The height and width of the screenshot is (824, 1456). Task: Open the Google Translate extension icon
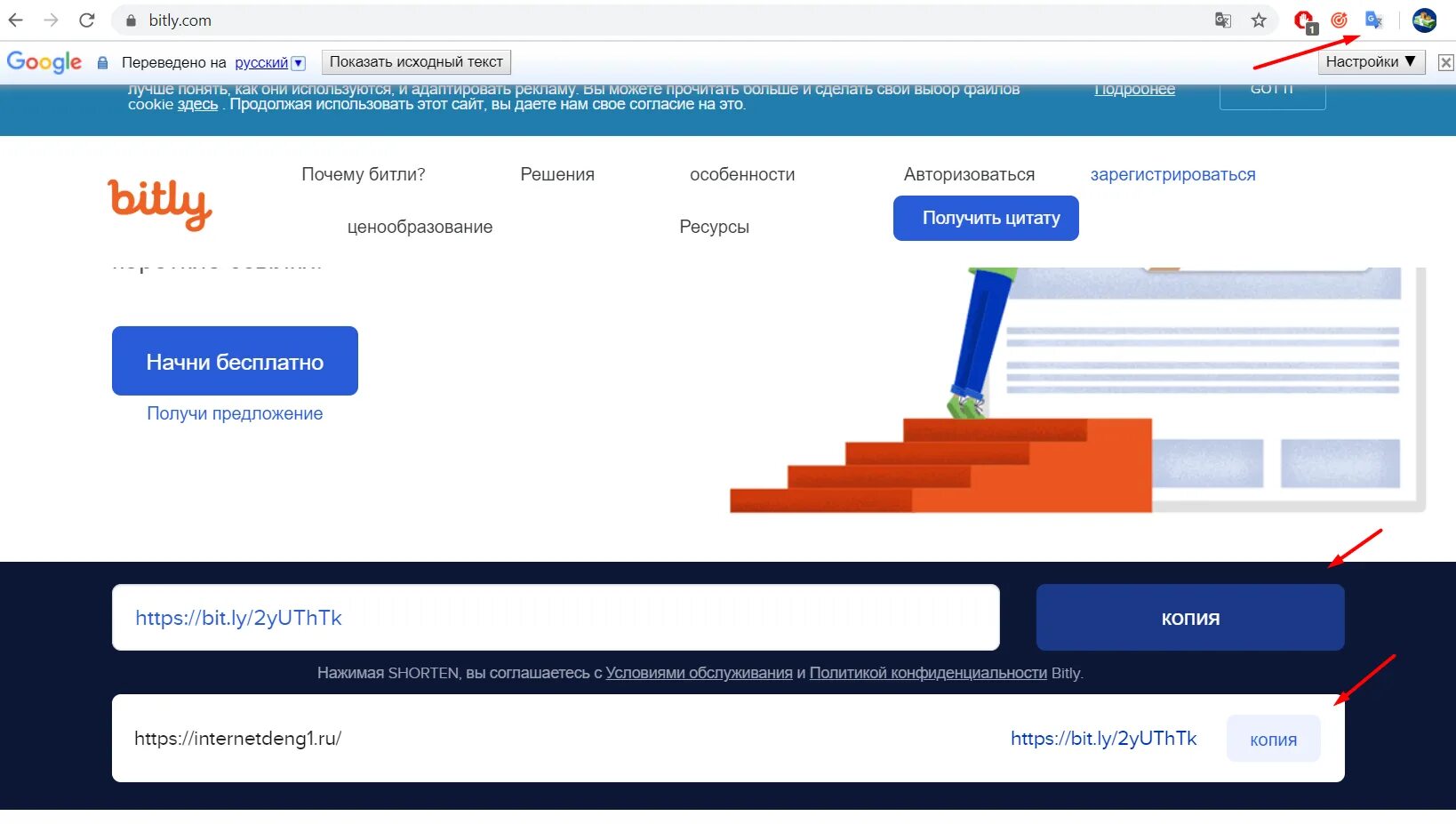[1373, 20]
